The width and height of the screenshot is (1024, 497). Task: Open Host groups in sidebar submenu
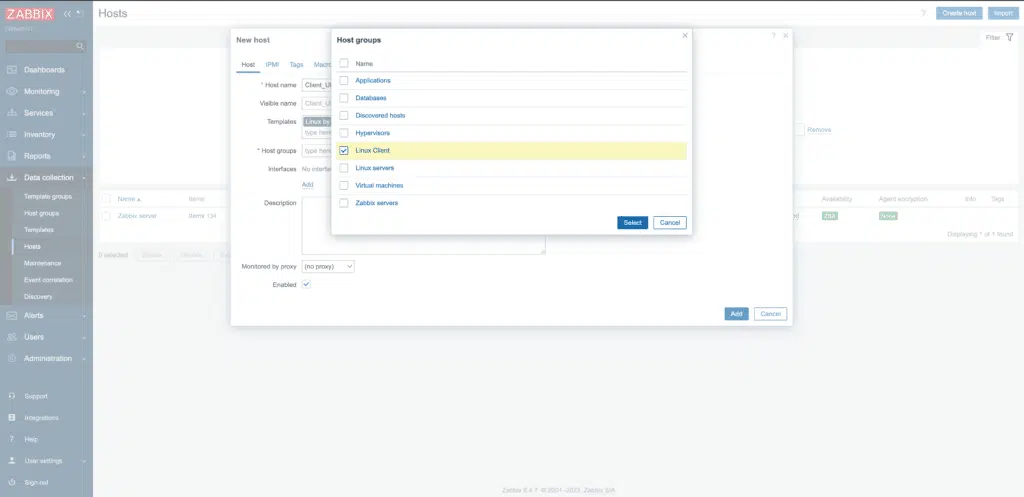click(x=41, y=214)
